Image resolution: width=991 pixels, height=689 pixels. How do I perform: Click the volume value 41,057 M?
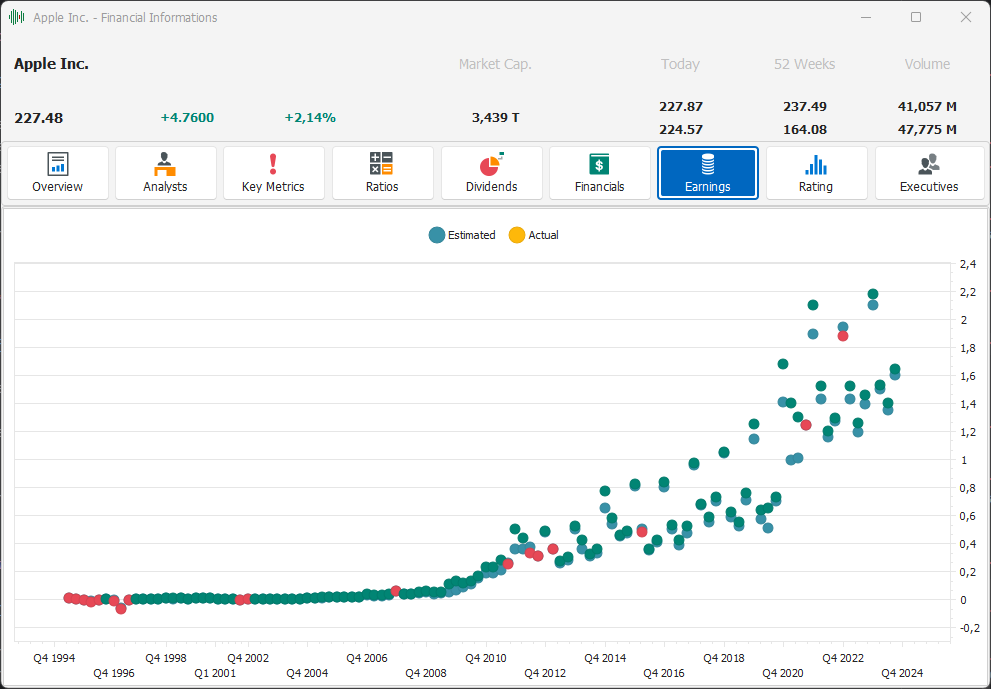(x=927, y=107)
